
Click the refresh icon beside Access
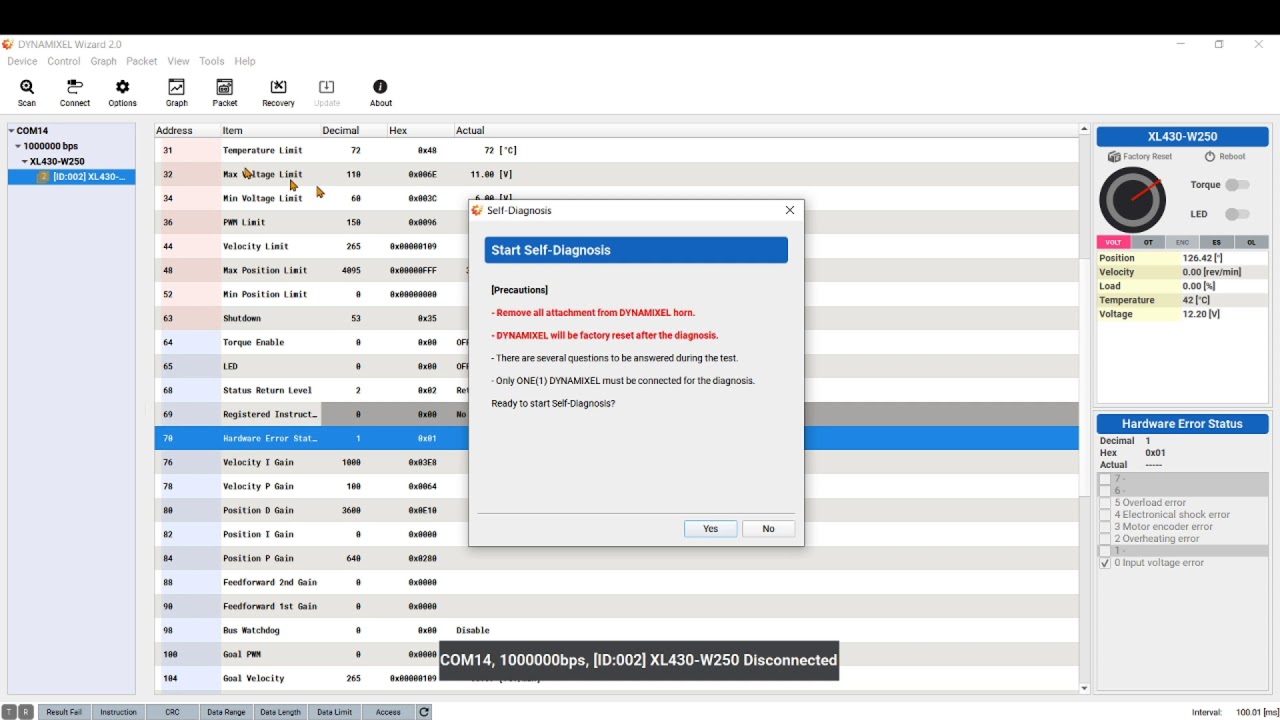point(424,712)
